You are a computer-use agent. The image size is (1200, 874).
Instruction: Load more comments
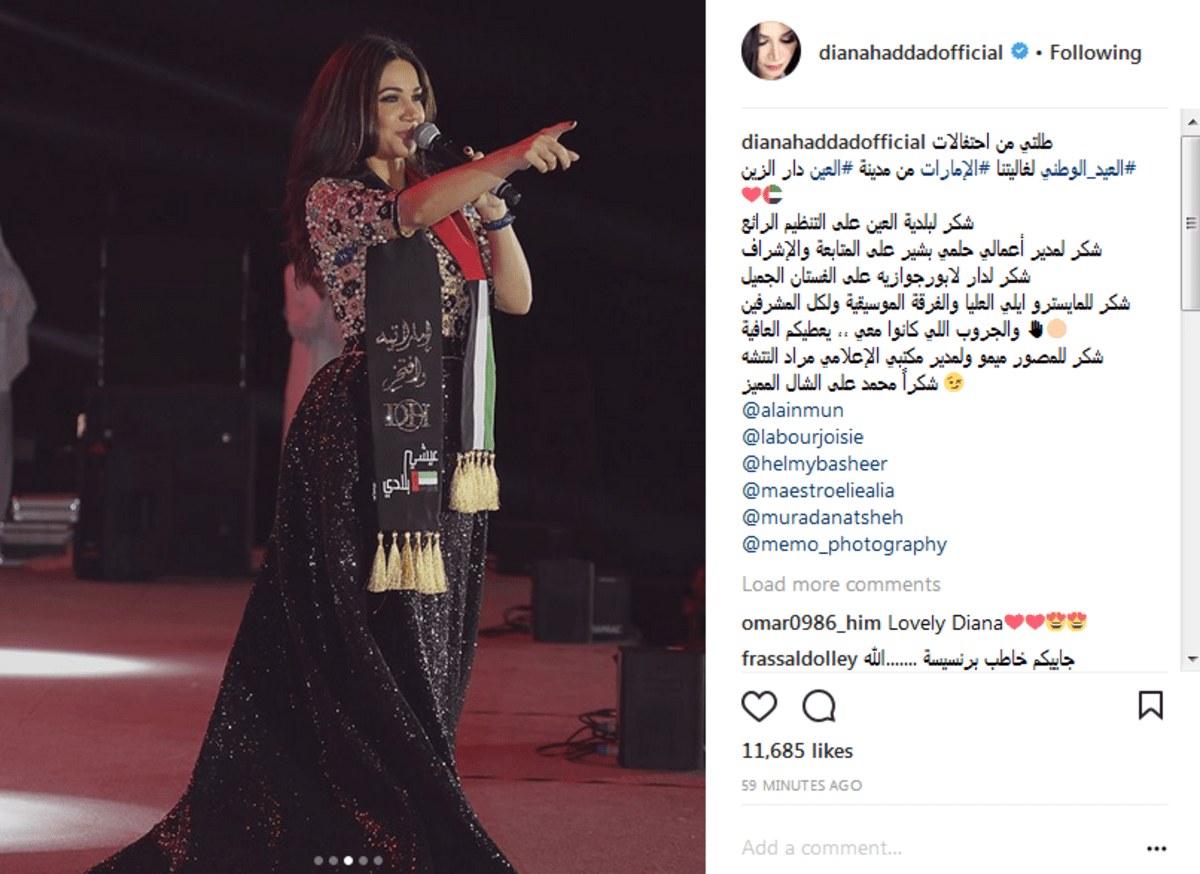click(841, 584)
